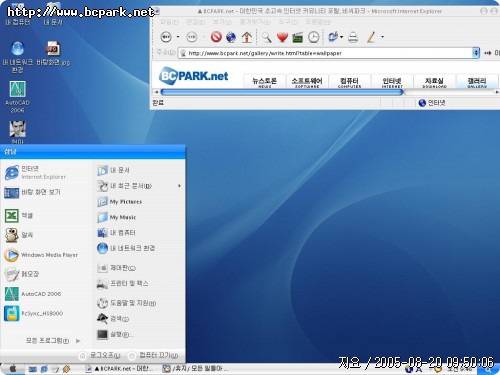Expand the Mail icon dropdown arrow
500x375 pixels.
point(341,37)
